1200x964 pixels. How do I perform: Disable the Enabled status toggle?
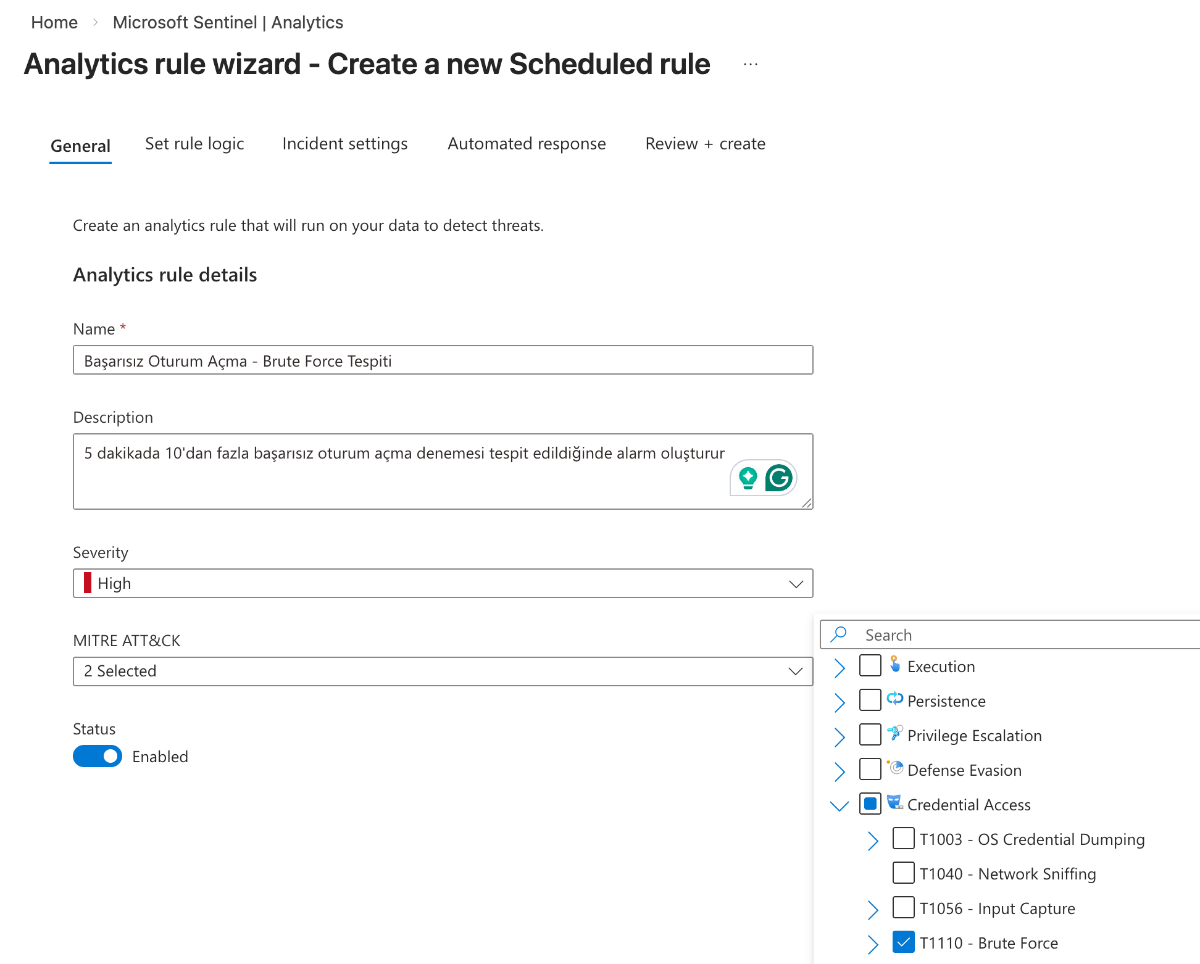tap(97, 757)
